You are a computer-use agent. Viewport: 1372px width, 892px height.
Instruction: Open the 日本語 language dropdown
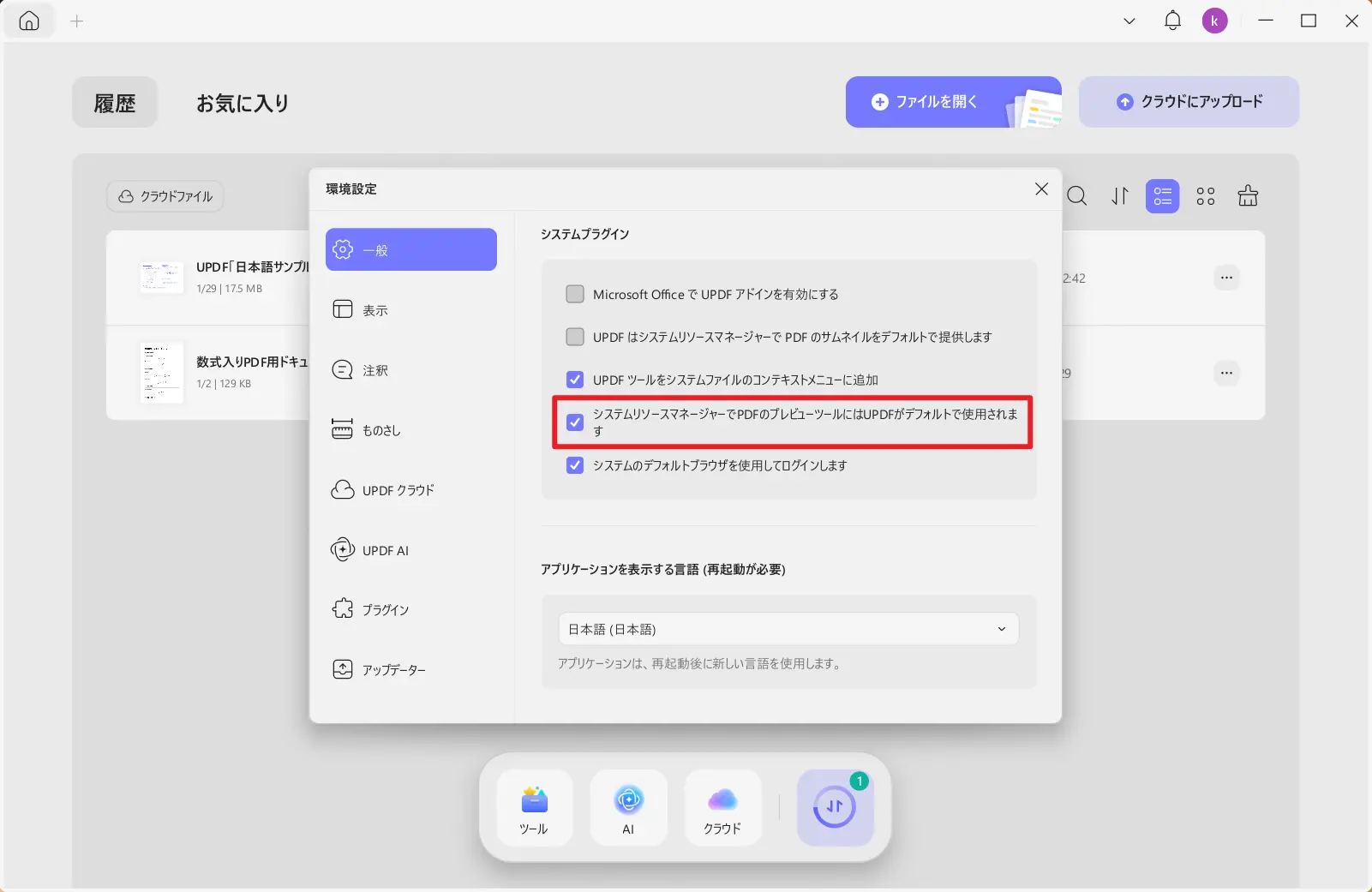788,629
